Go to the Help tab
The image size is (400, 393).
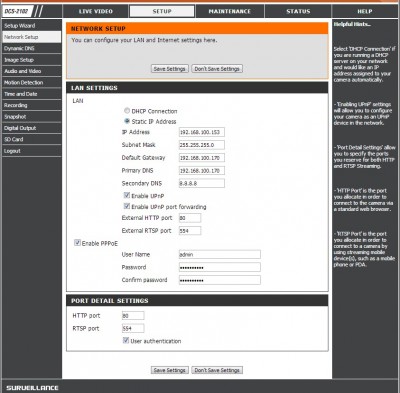(x=365, y=11)
